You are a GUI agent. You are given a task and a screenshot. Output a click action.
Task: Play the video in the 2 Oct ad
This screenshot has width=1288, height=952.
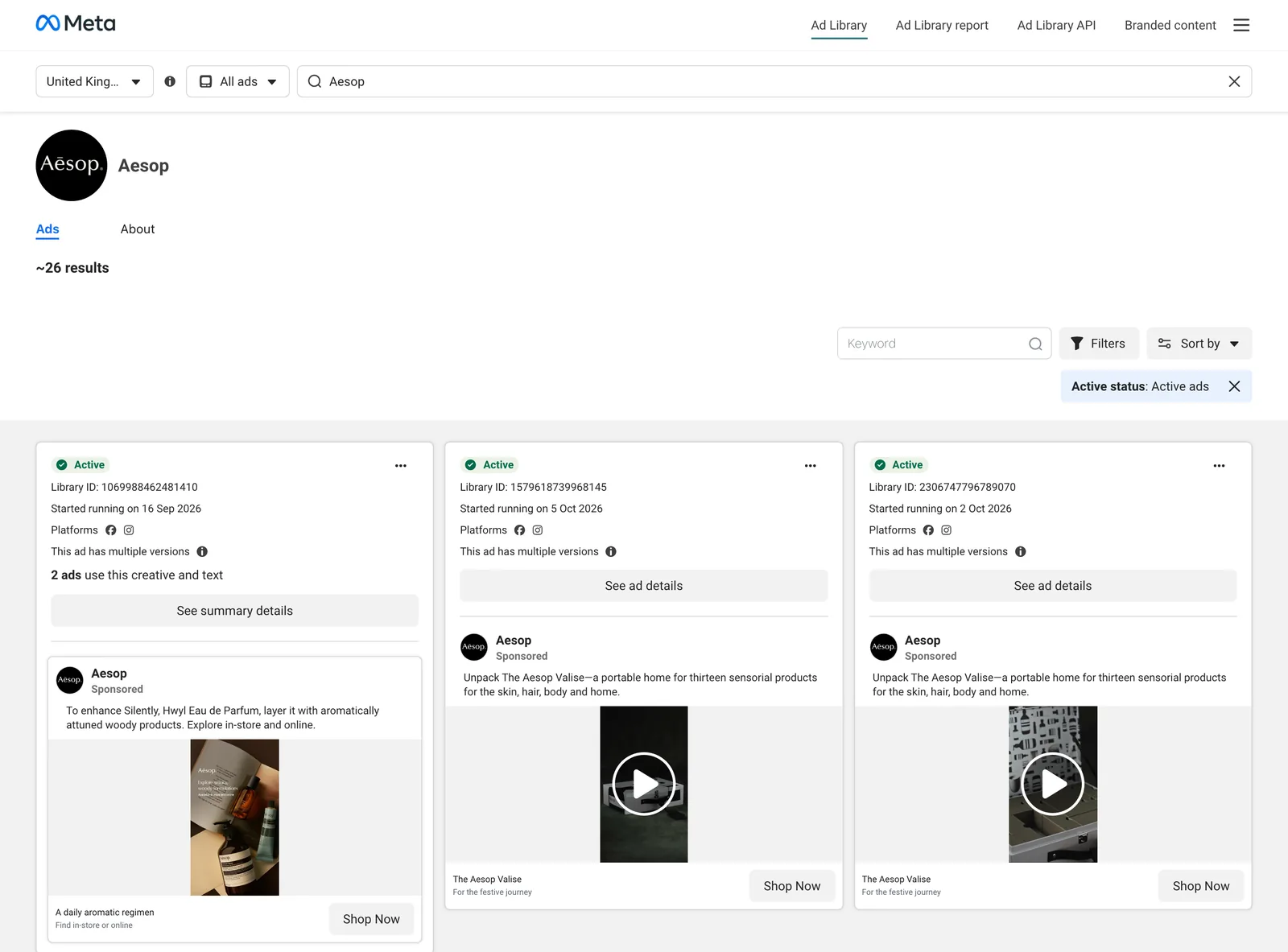pos(1053,784)
